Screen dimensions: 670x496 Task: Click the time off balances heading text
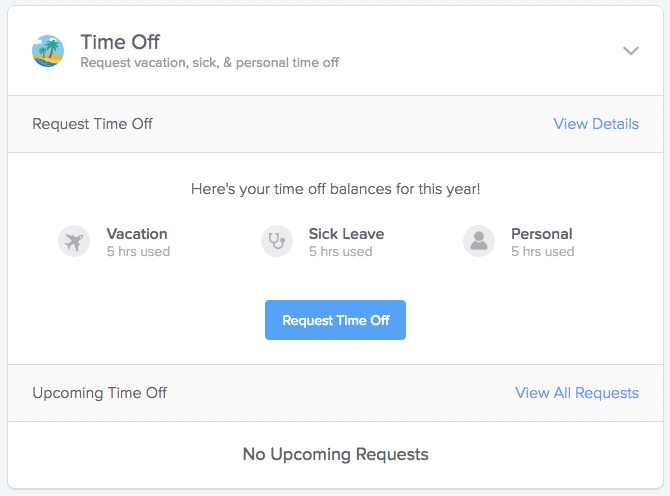(x=335, y=189)
